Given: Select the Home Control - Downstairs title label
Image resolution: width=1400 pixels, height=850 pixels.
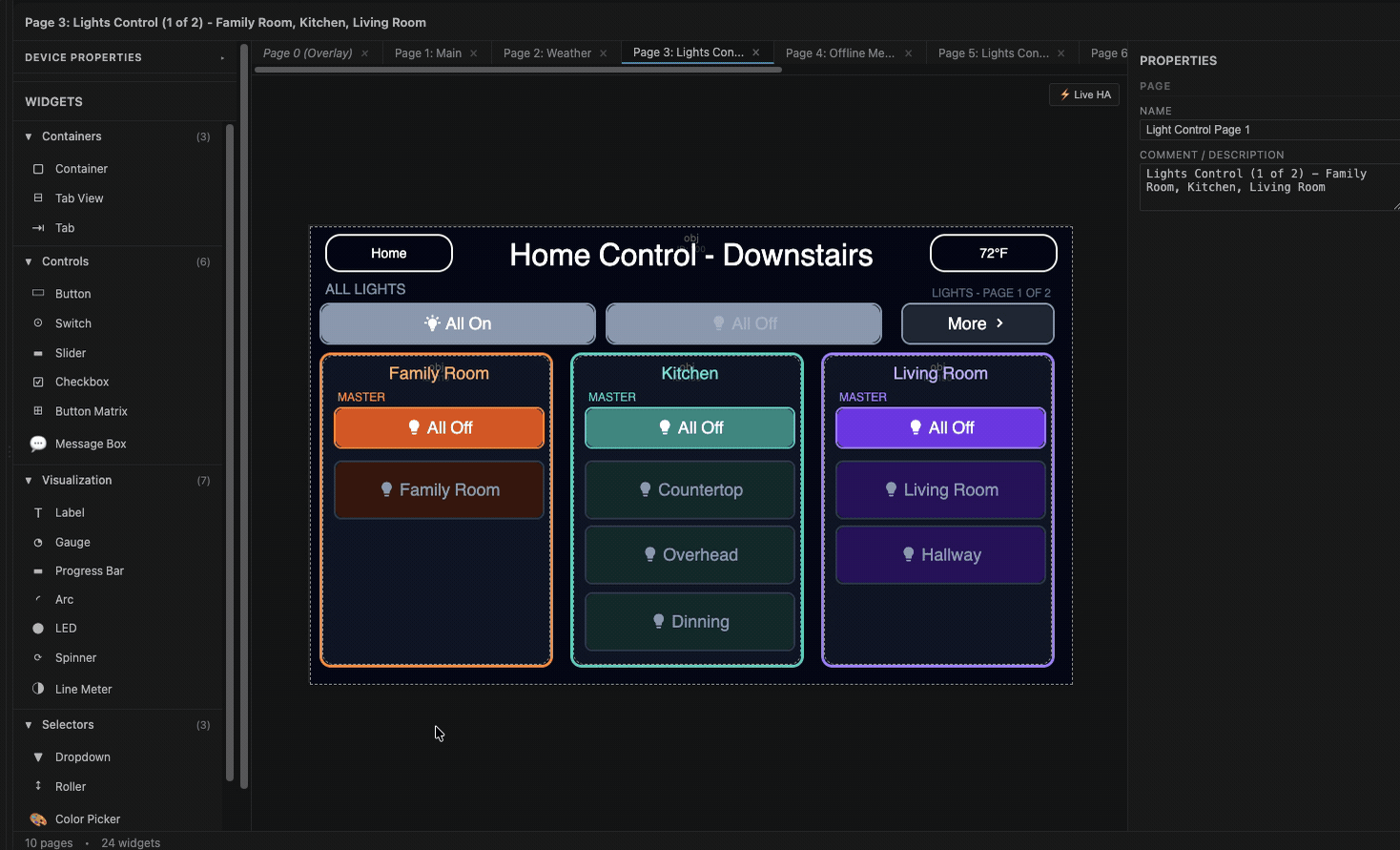Looking at the screenshot, I should [691, 255].
